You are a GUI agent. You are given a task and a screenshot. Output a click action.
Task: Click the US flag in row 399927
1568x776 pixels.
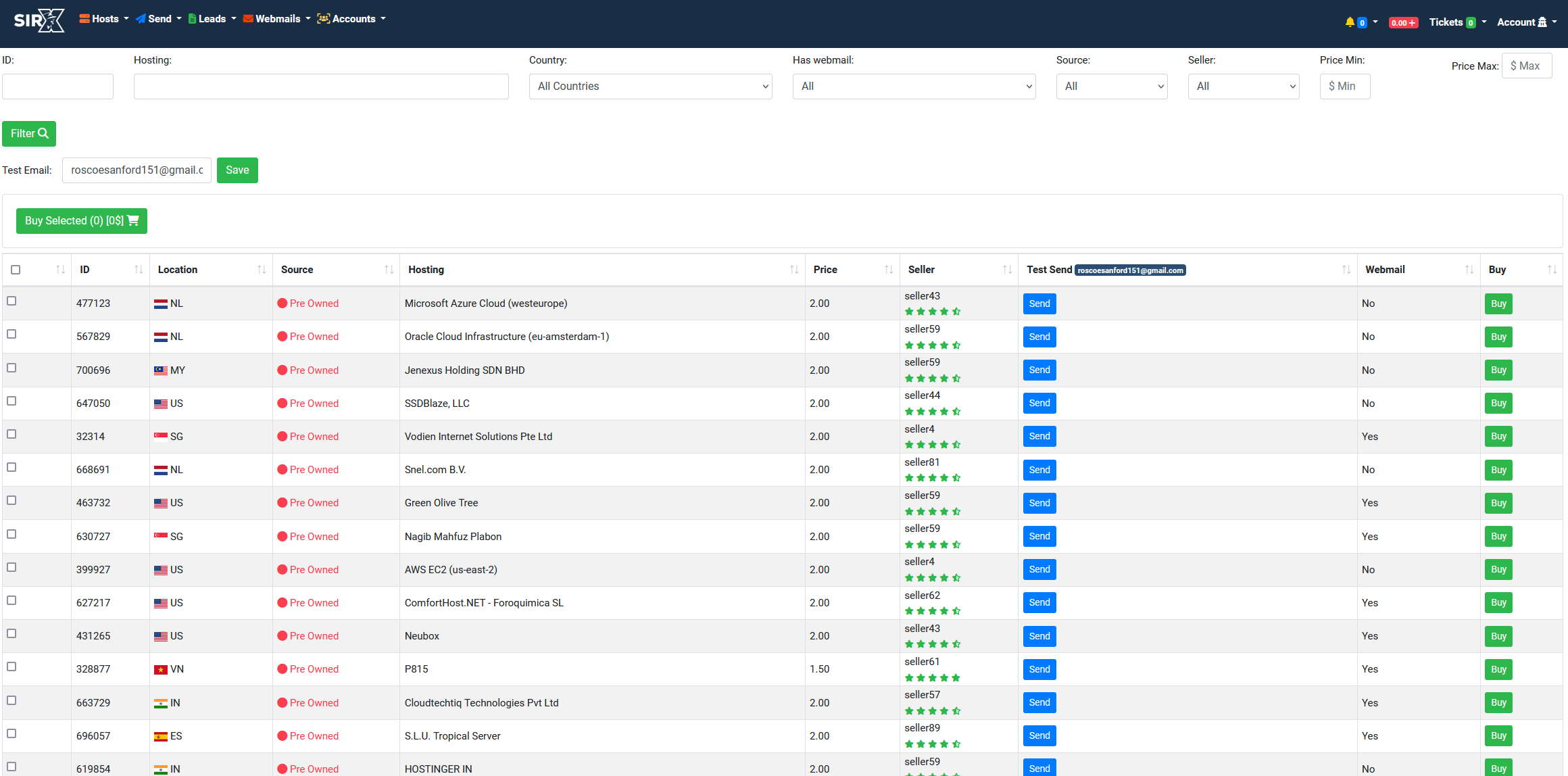pyautogui.click(x=161, y=571)
